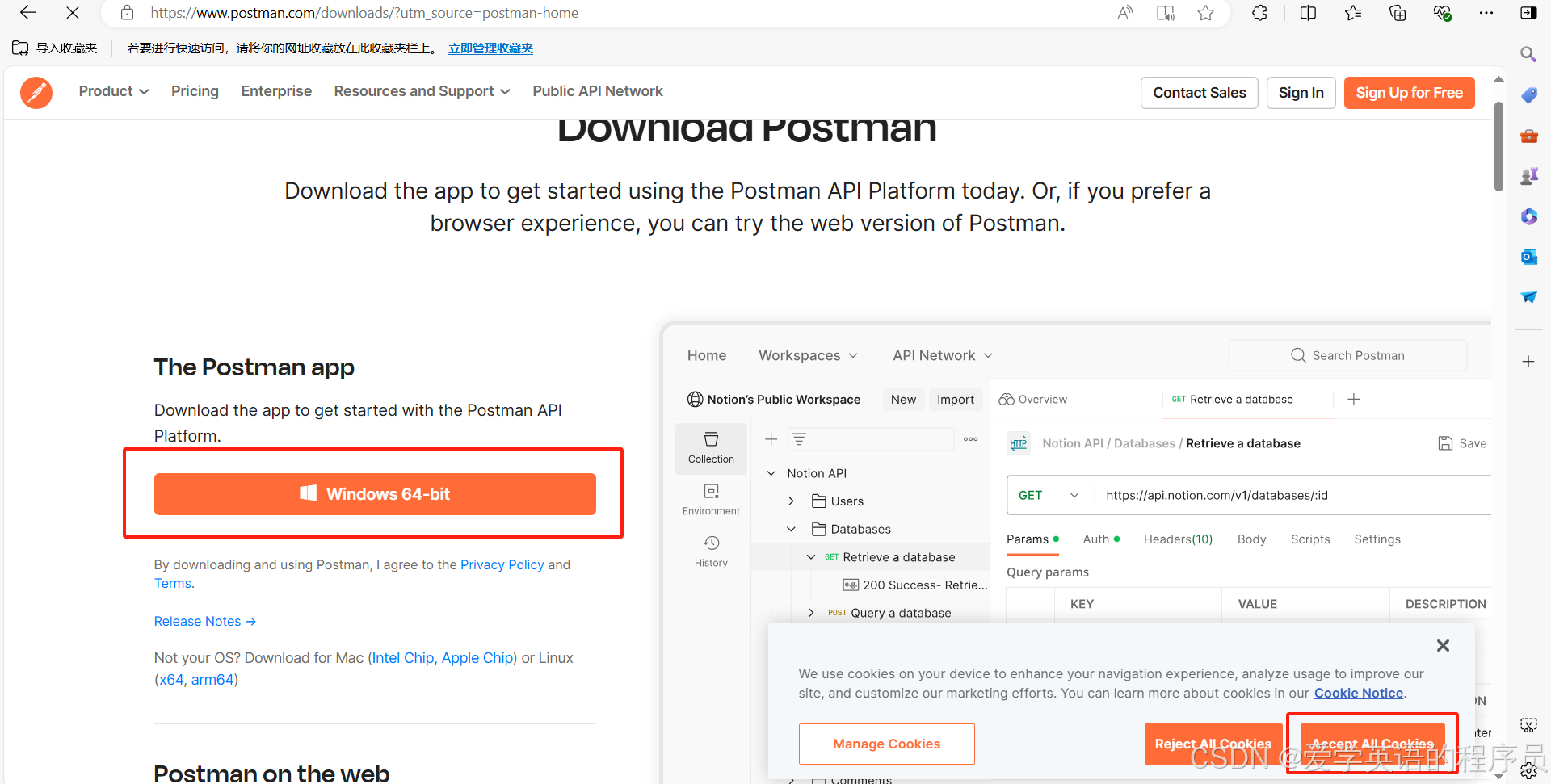
Task: Expand the Users folder
Action: tap(792, 501)
